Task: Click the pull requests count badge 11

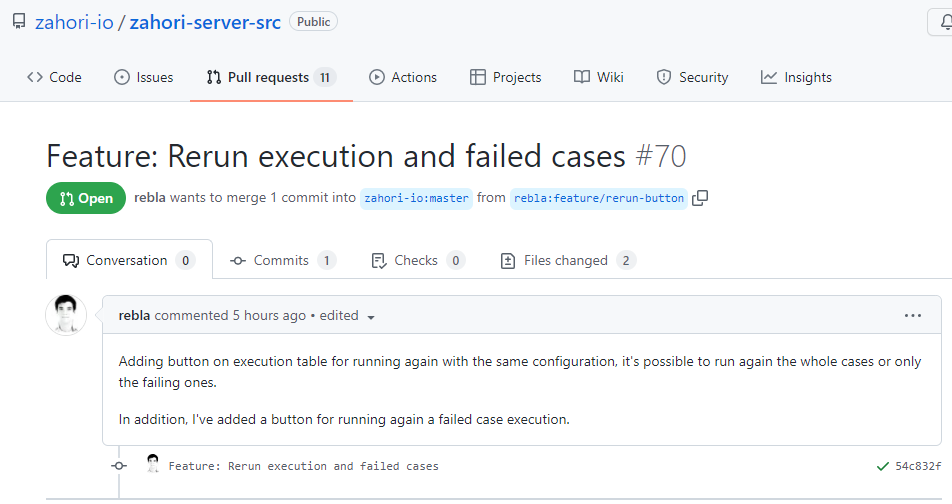Action: click(x=325, y=78)
